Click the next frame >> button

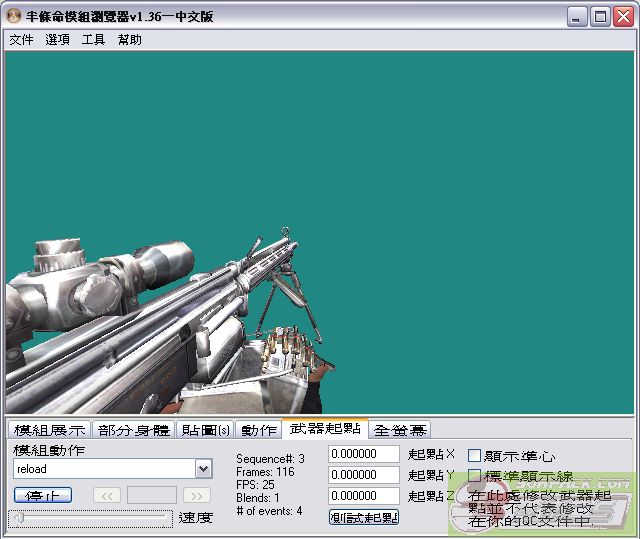point(197,495)
